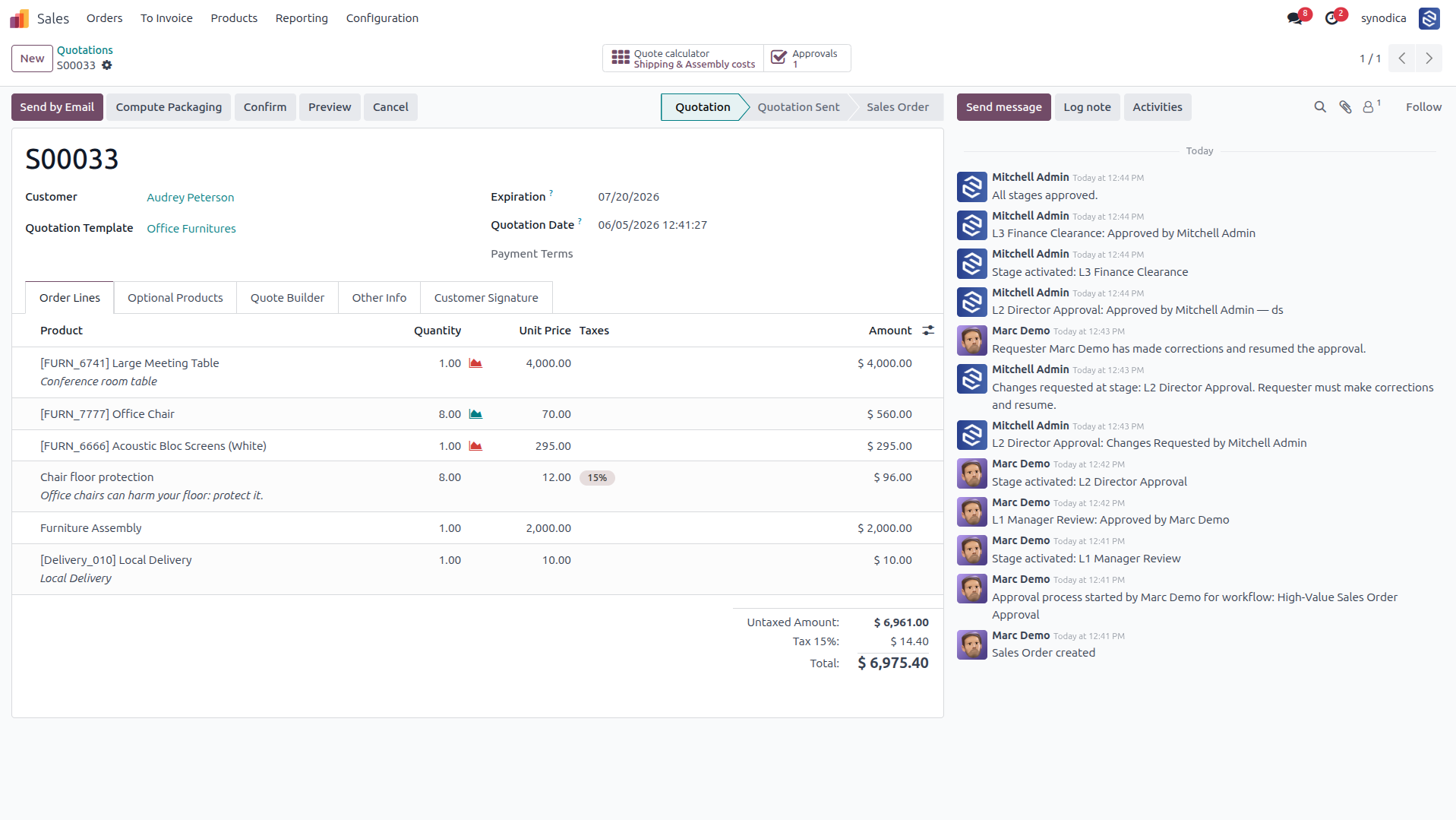Image resolution: width=1456 pixels, height=820 pixels.
Task: Switch to the Customer Signature tab
Action: click(x=486, y=298)
